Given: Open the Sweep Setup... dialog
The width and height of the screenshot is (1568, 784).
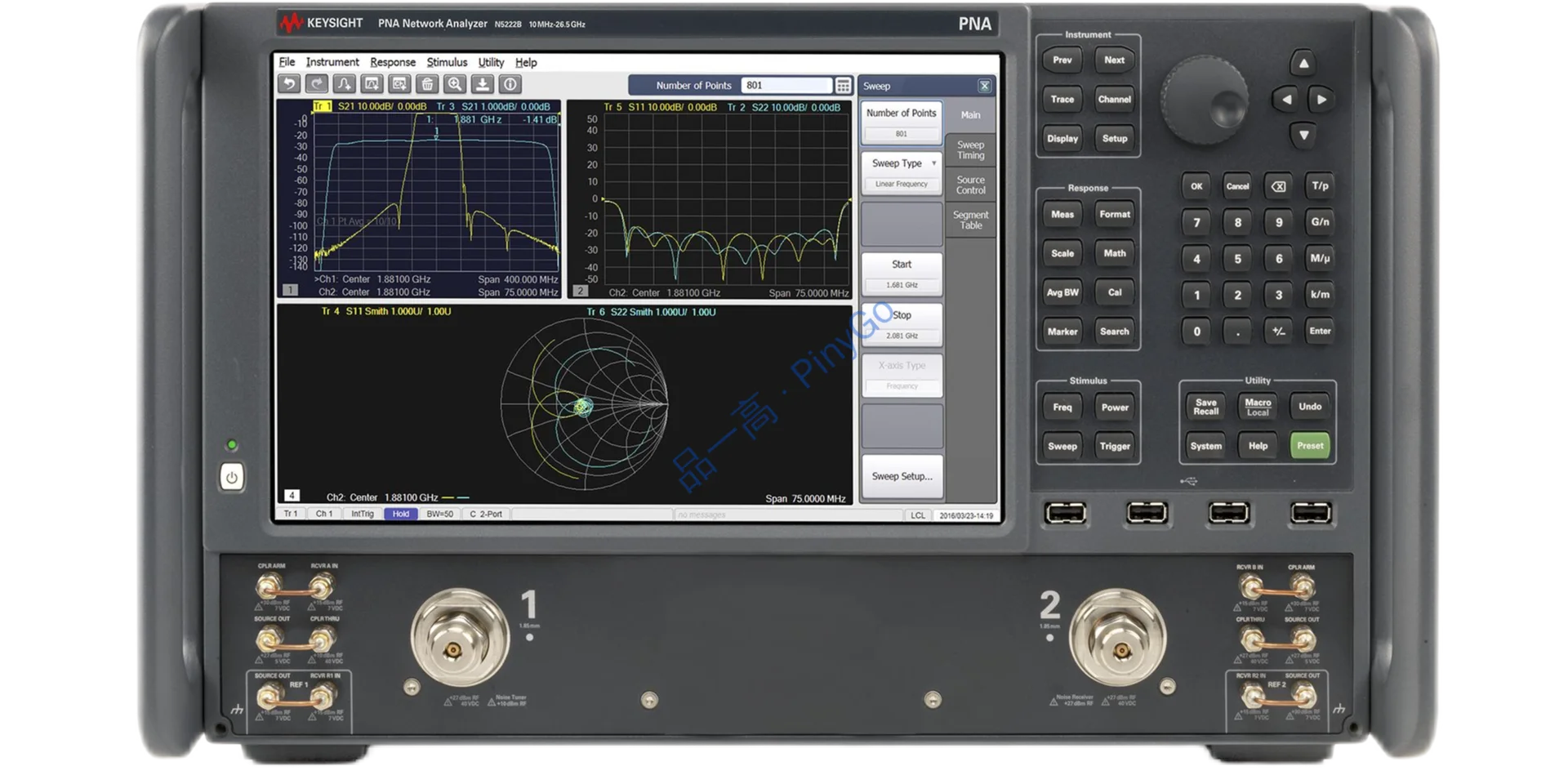Looking at the screenshot, I should coord(902,476).
